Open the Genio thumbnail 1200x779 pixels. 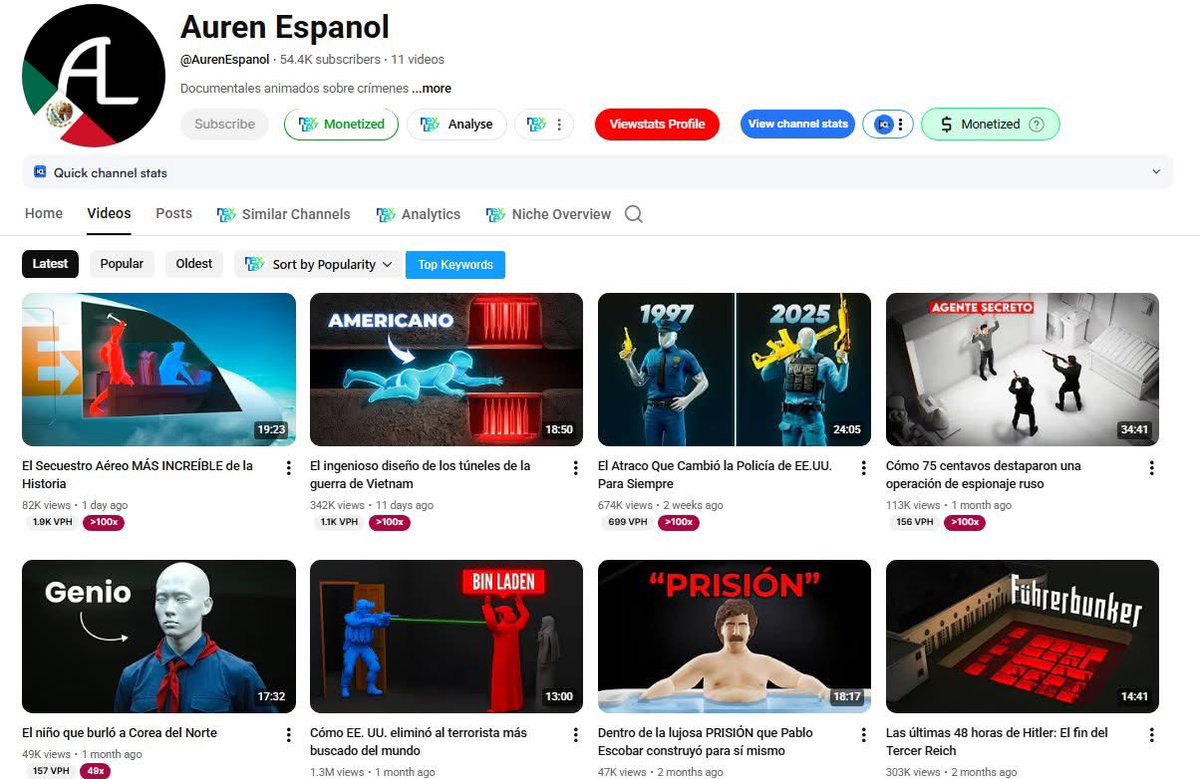159,636
